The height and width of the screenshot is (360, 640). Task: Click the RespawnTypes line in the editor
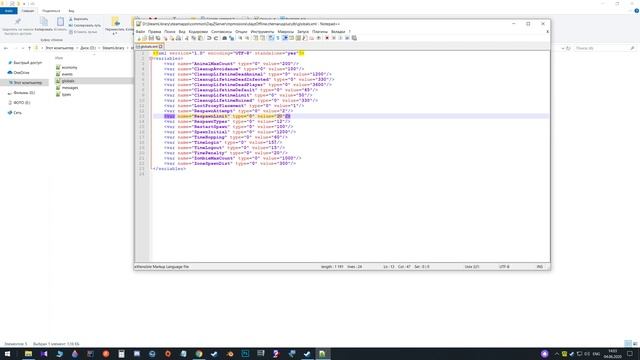tap(227, 122)
